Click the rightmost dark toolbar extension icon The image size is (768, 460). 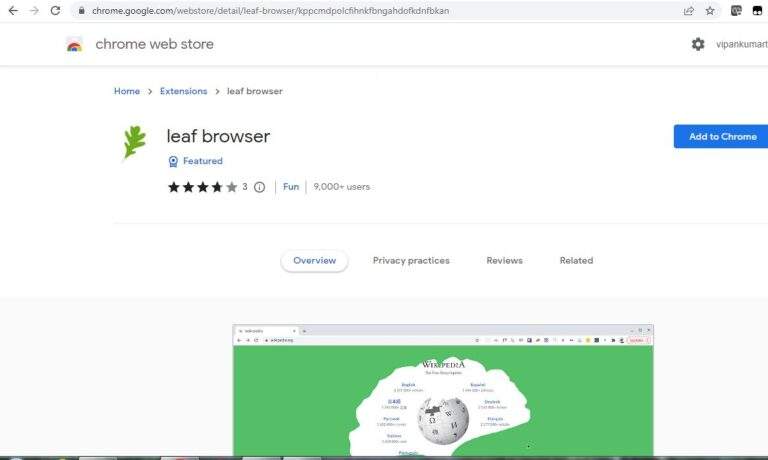[757, 10]
